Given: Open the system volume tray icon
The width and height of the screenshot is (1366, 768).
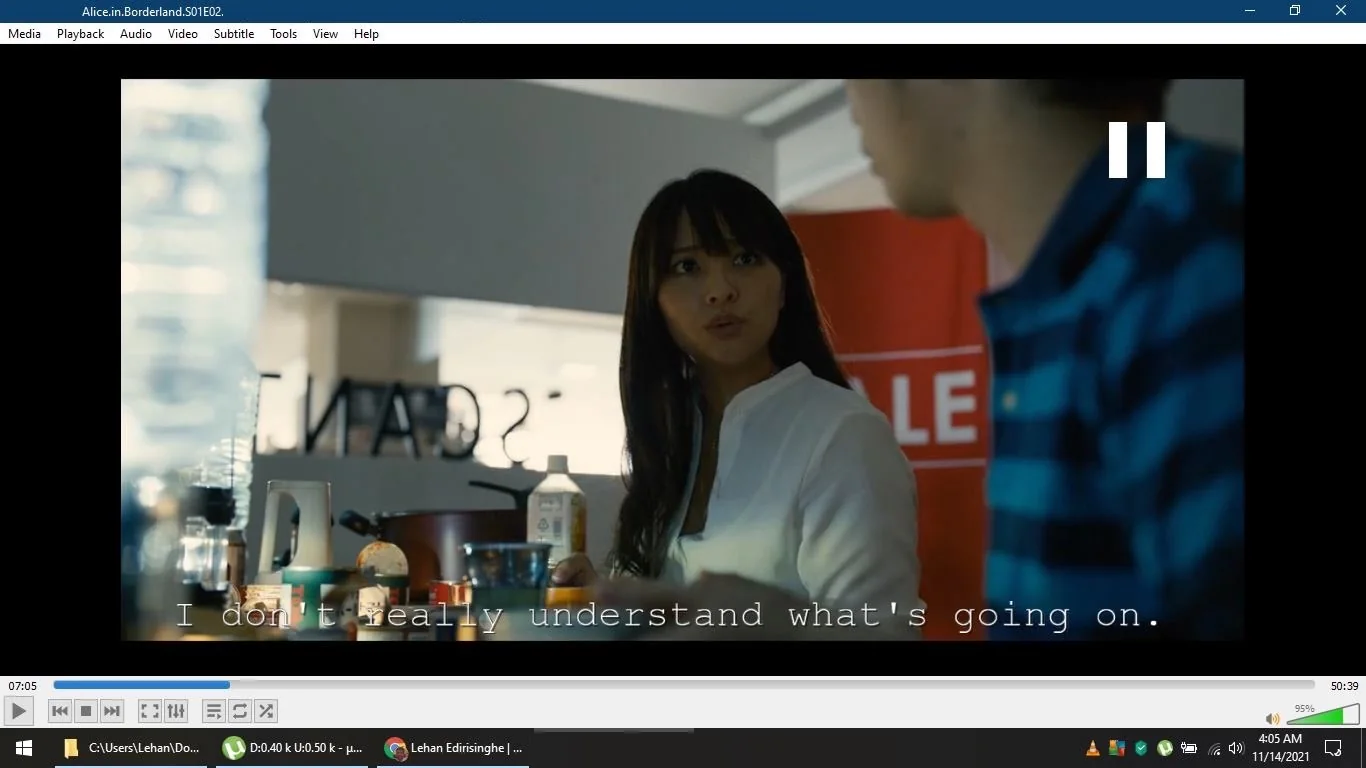Looking at the screenshot, I should coord(1236,748).
